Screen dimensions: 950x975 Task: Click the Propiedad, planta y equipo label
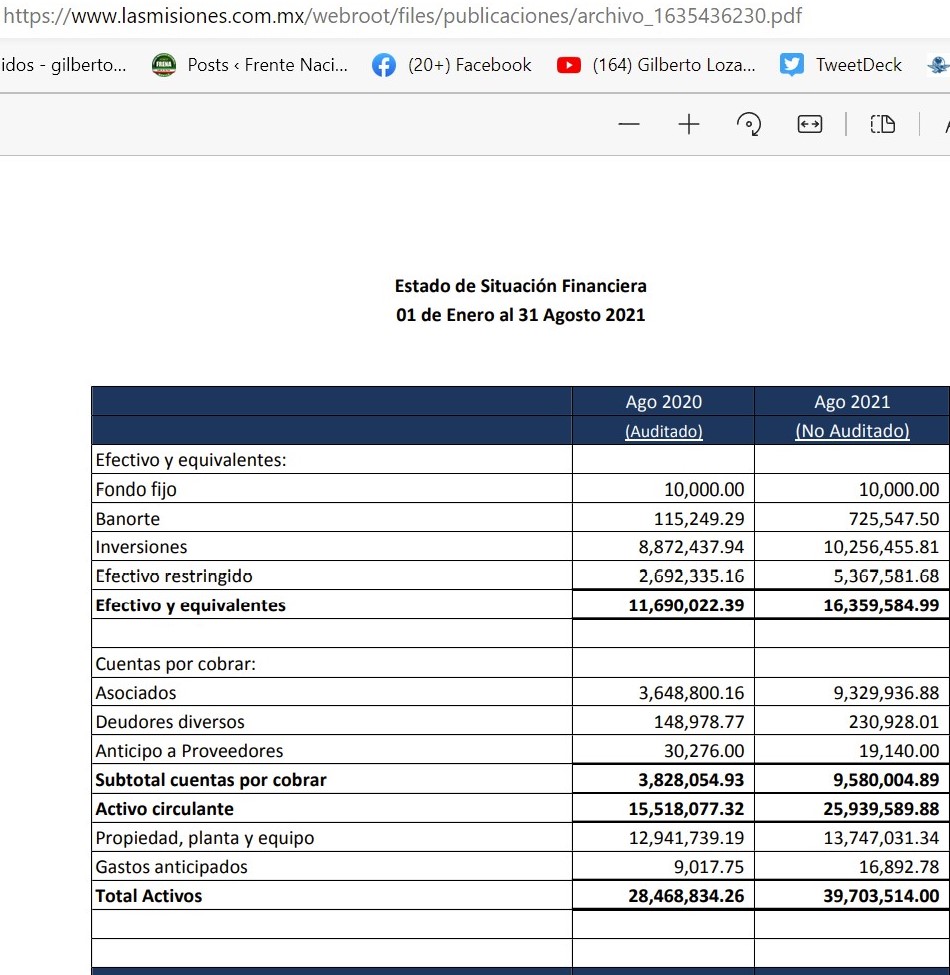[x=204, y=838]
